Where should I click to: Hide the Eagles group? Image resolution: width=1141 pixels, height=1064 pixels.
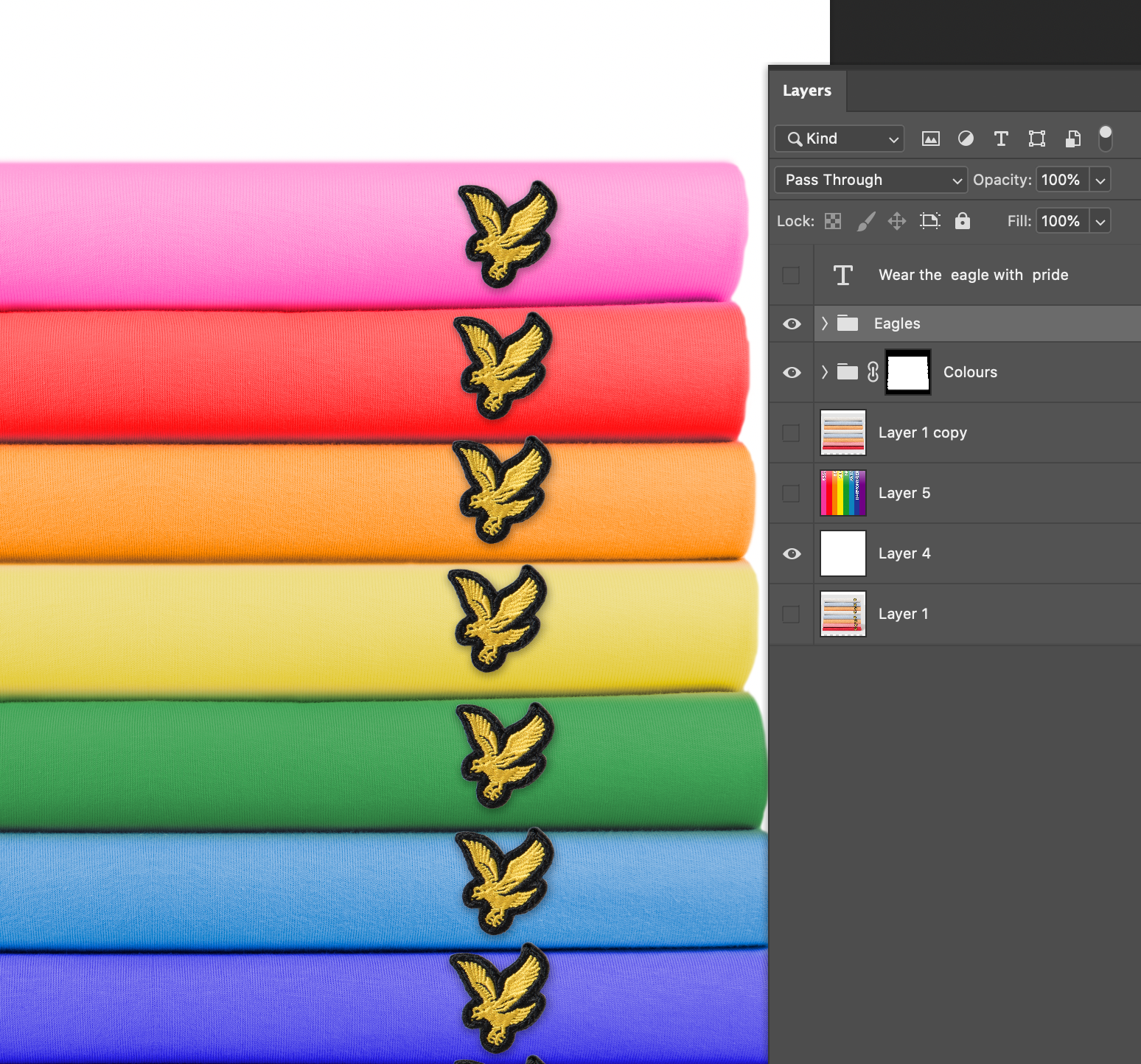tap(792, 323)
